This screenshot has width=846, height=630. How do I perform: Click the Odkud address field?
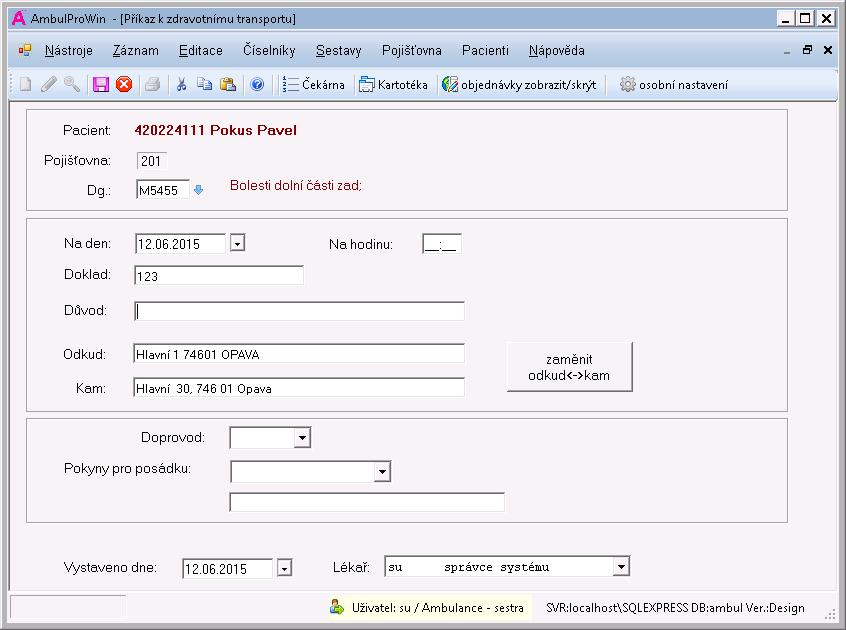click(298, 354)
